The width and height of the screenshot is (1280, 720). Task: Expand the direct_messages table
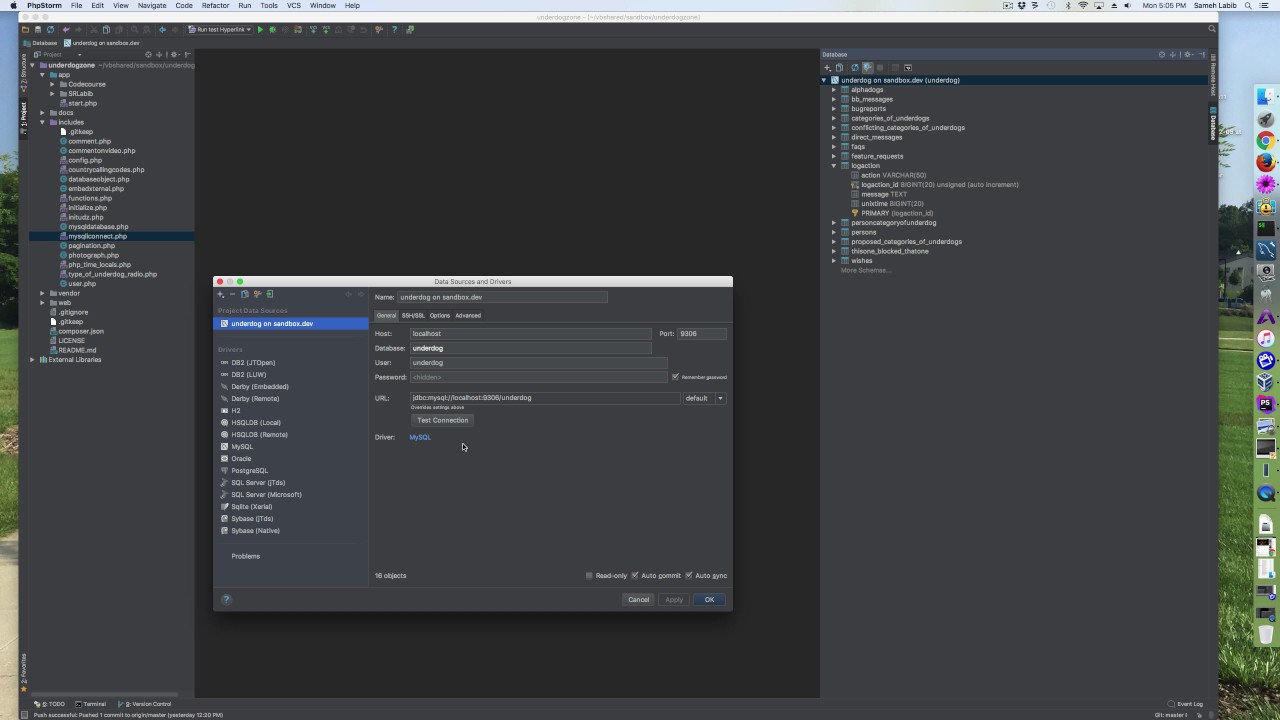pos(834,137)
